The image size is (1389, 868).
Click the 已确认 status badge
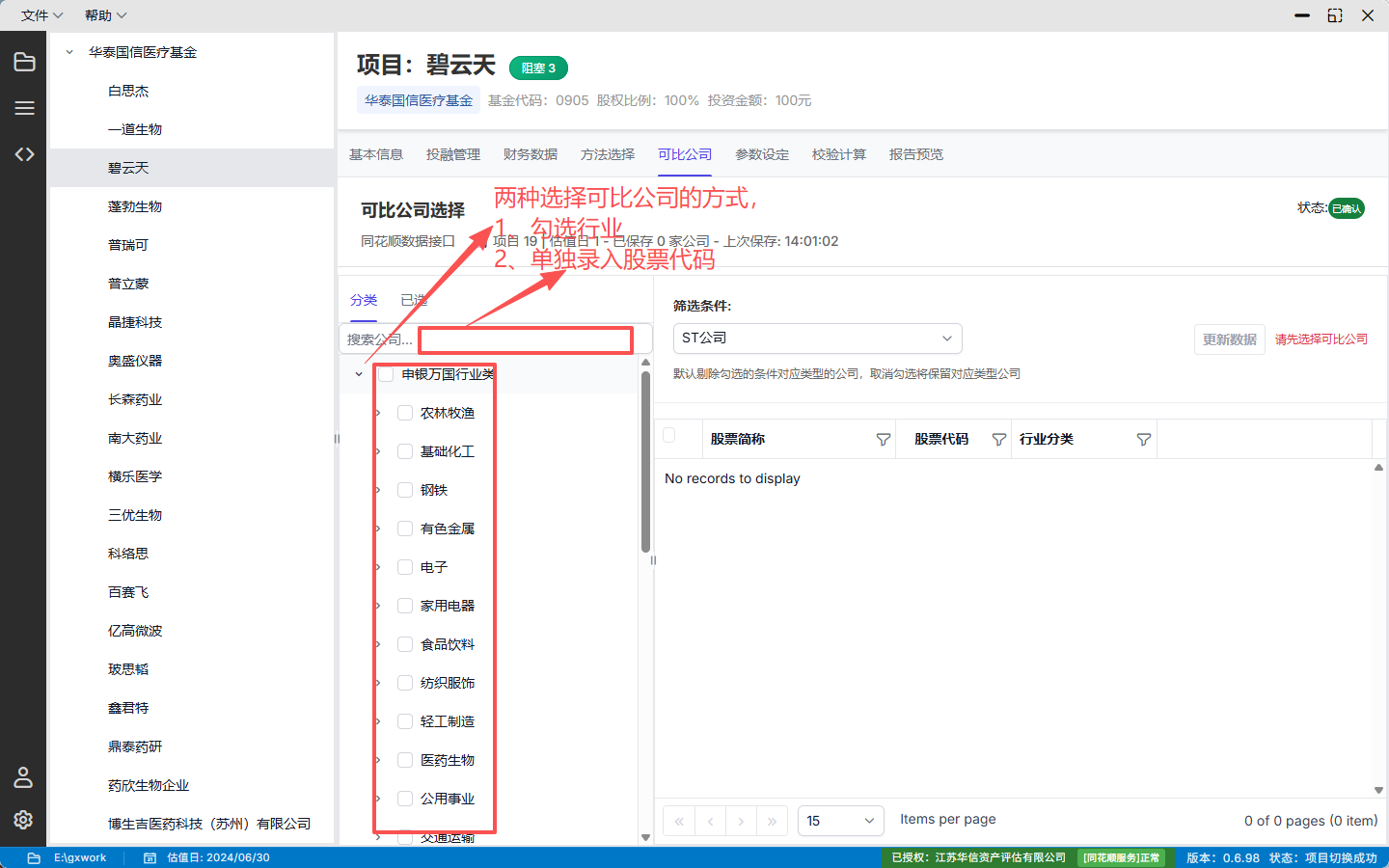tap(1347, 208)
